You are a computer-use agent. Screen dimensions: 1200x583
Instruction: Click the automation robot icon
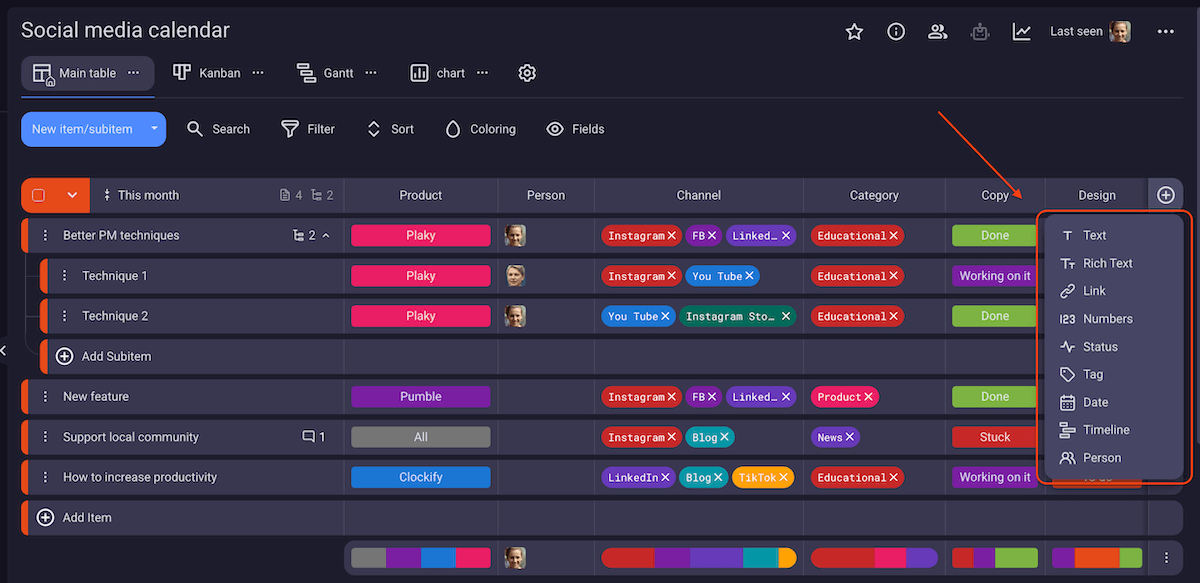[x=980, y=31]
